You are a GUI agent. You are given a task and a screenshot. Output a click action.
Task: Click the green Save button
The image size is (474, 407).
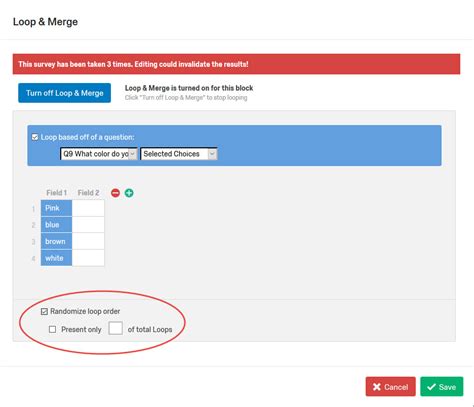click(x=442, y=387)
